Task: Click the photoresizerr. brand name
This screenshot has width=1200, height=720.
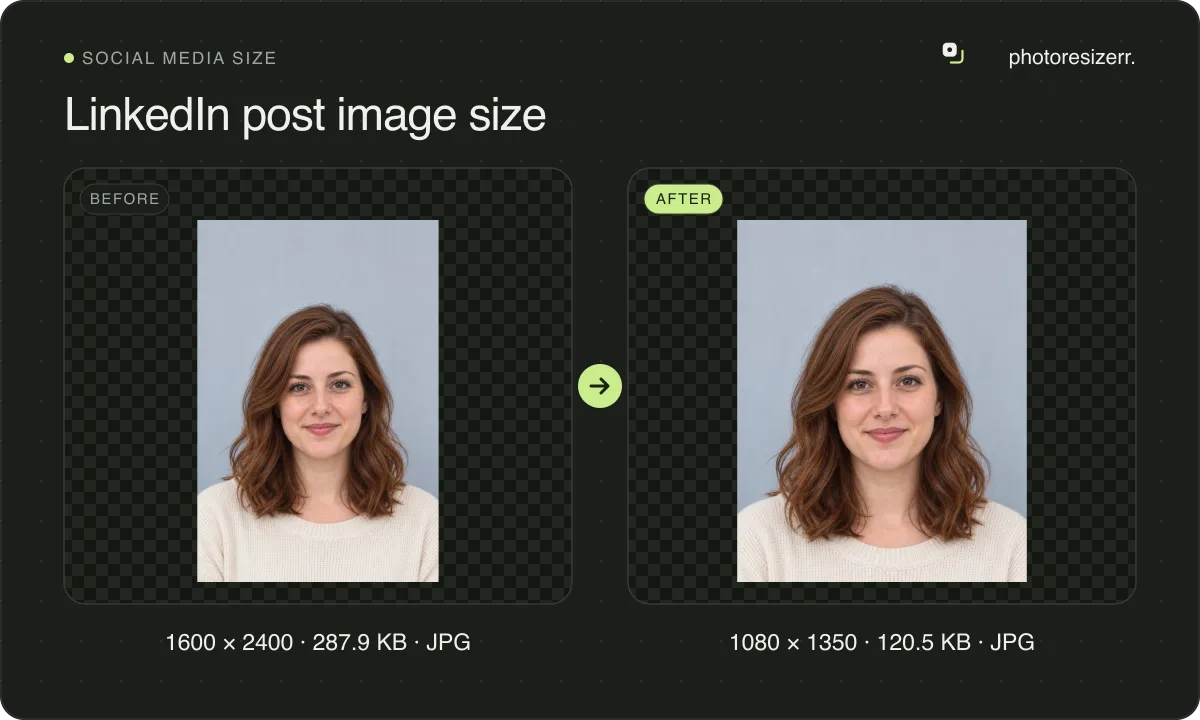Action: pyautogui.click(x=1072, y=58)
